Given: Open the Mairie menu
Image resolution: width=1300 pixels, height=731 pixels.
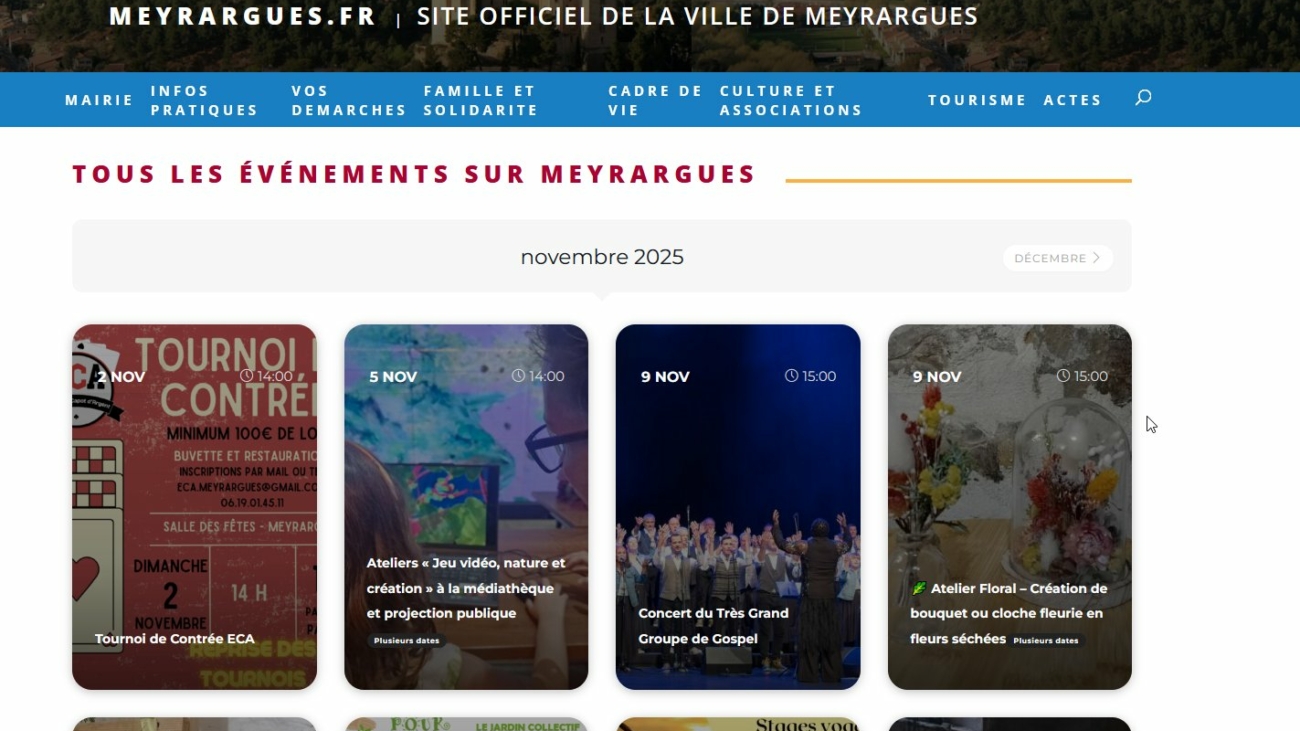Looking at the screenshot, I should click(99, 100).
